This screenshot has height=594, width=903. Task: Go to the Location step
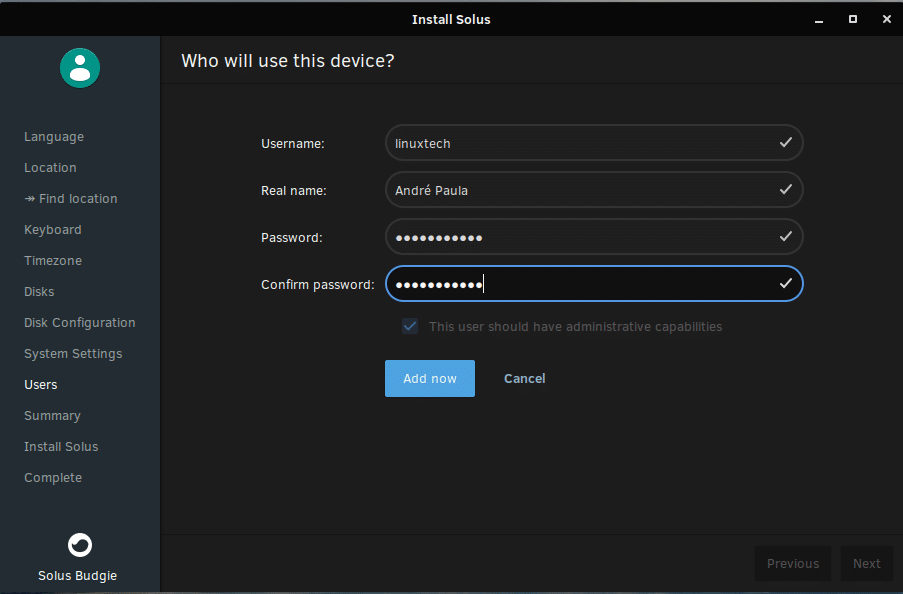[50, 168]
